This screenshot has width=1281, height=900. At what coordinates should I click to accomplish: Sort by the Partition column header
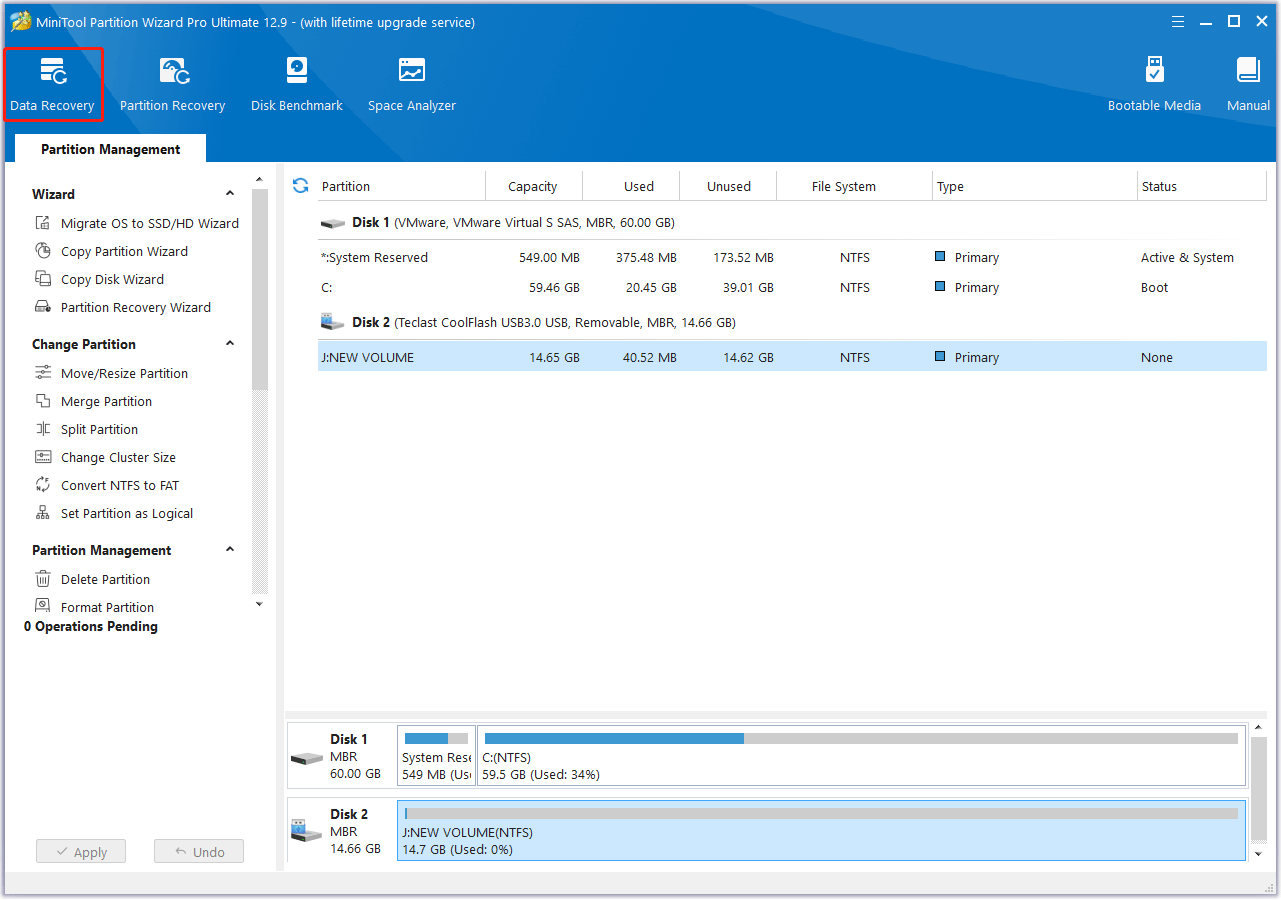coord(400,186)
